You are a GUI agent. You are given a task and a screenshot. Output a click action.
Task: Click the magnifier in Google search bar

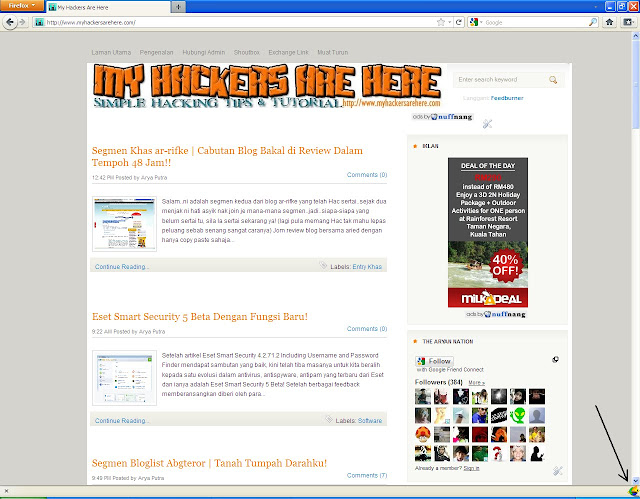(593, 22)
